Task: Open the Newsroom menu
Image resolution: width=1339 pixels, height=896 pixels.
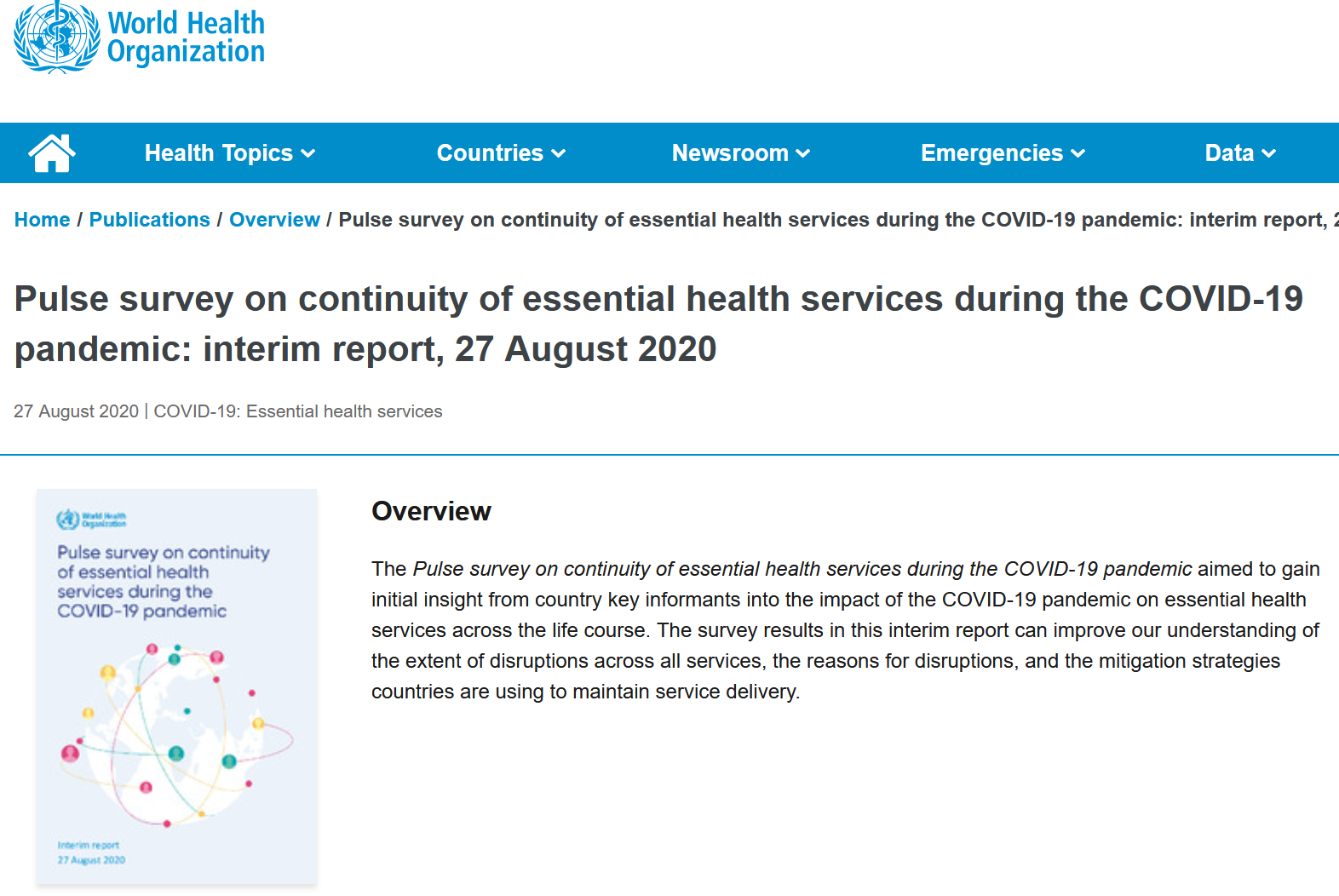Action: [x=730, y=153]
